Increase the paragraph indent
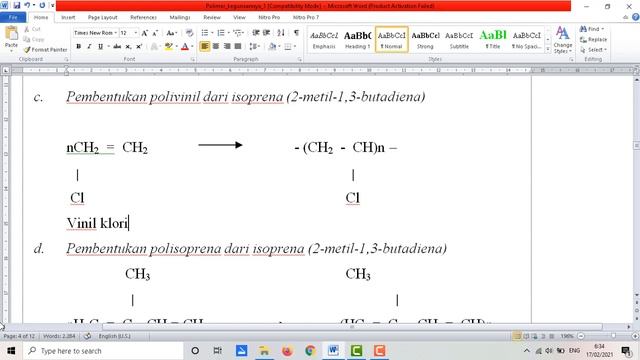This screenshot has height=360, width=640. pos(267,33)
